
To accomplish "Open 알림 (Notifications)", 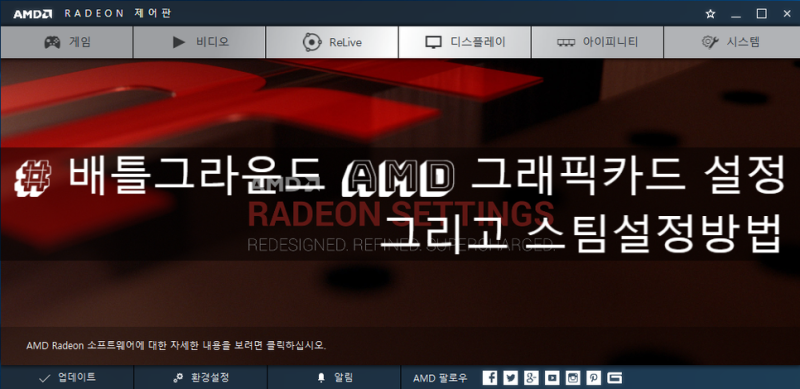I will pos(334,378).
